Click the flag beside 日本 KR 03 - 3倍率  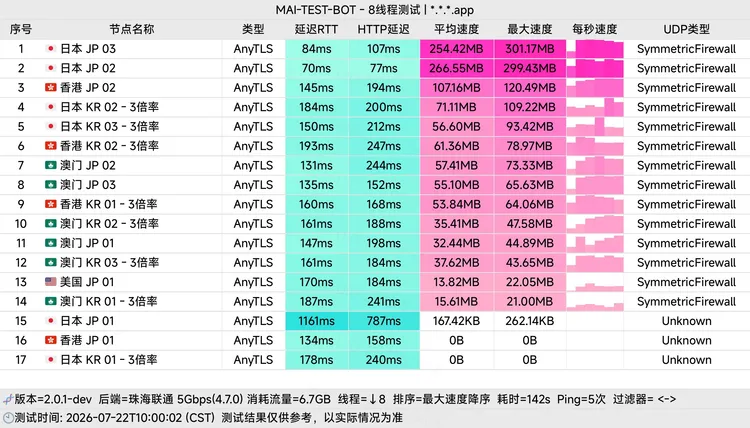(x=51, y=126)
